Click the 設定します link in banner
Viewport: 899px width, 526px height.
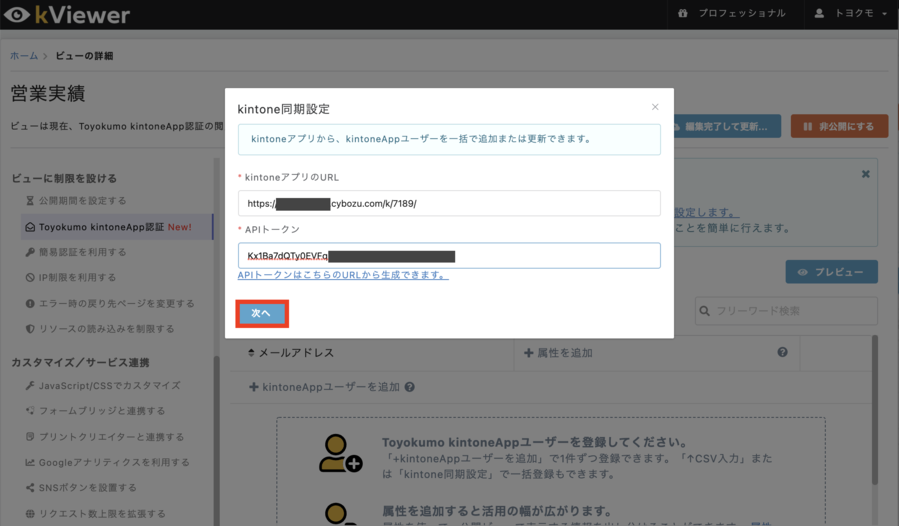(x=706, y=212)
